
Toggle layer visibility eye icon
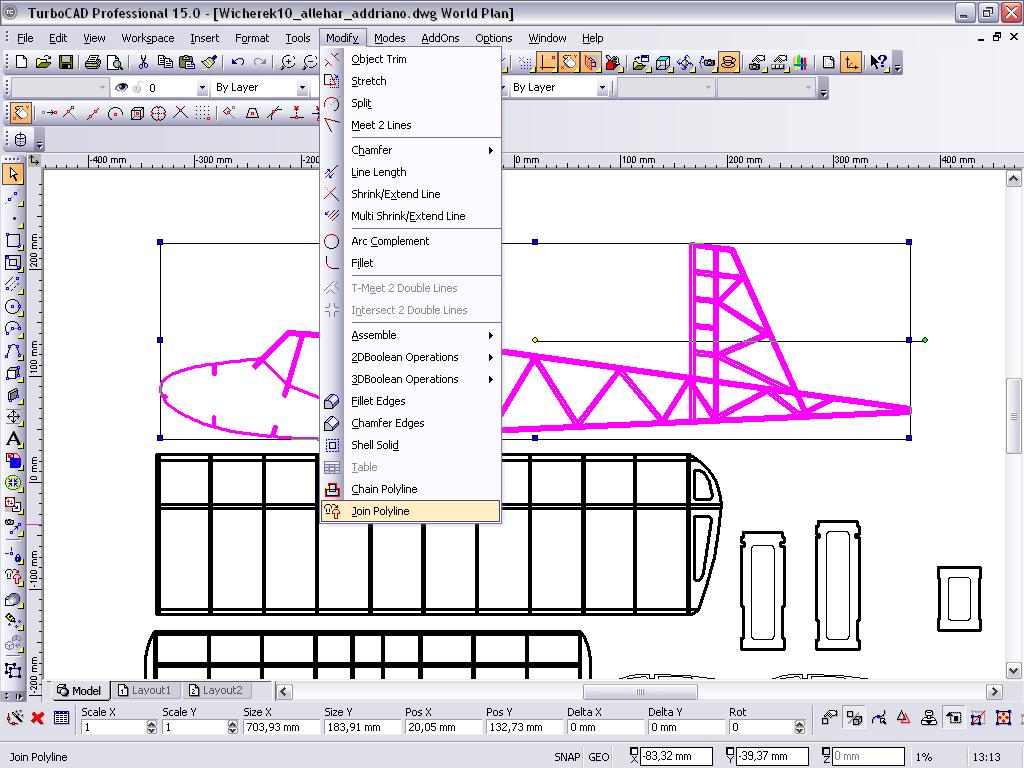121,88
